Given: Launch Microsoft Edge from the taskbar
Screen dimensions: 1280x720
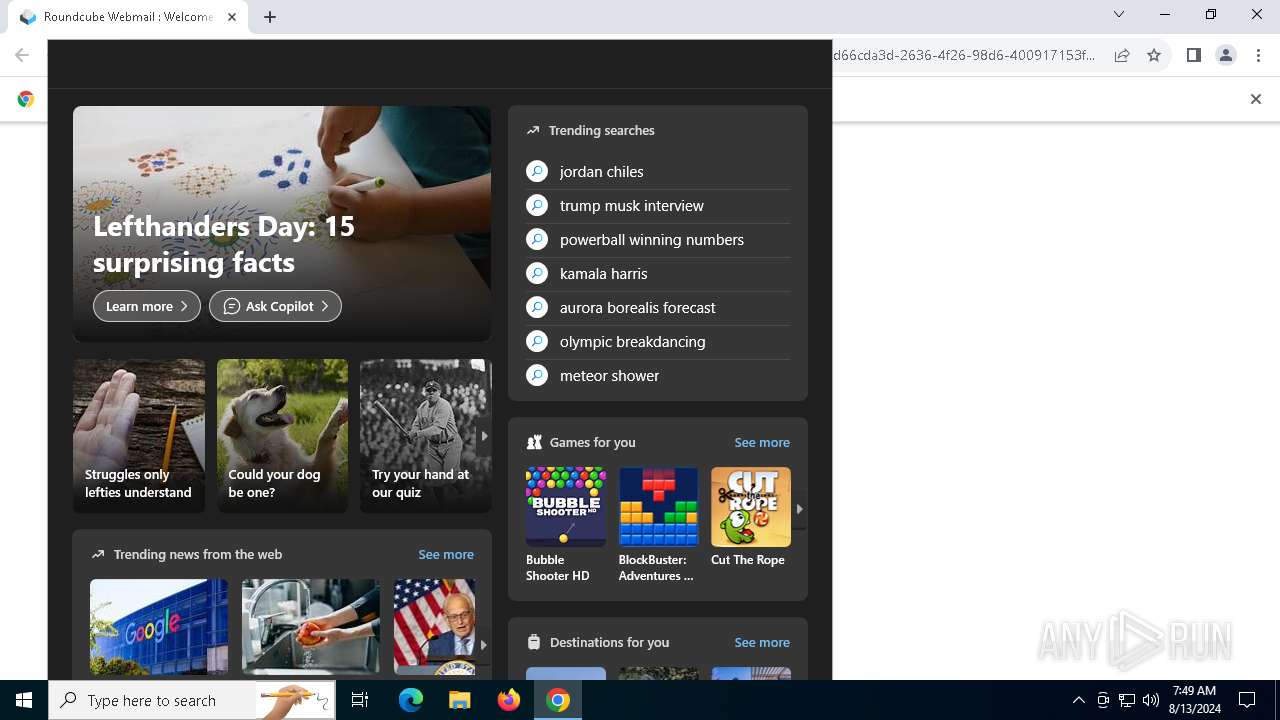Looking at the screenshot, I should [x=411, y=700].
